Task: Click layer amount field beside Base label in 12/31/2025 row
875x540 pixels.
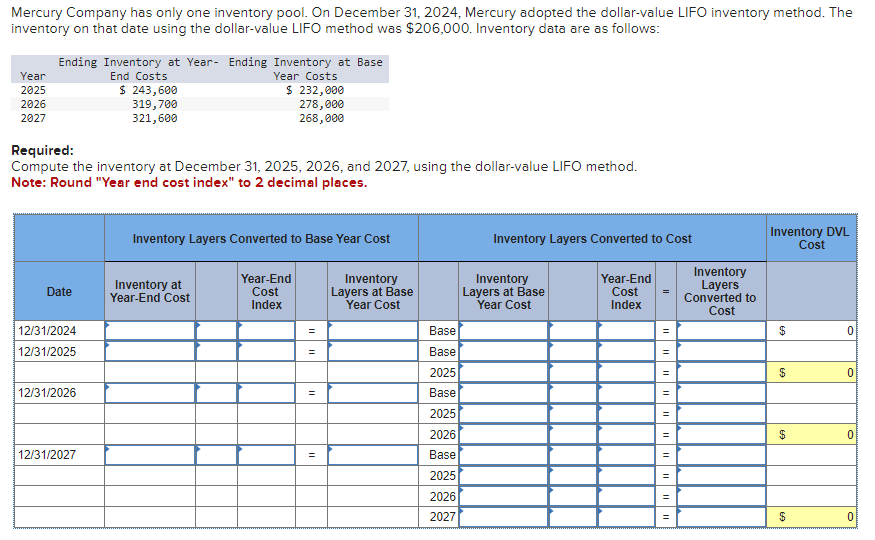Action: [503, 351]
